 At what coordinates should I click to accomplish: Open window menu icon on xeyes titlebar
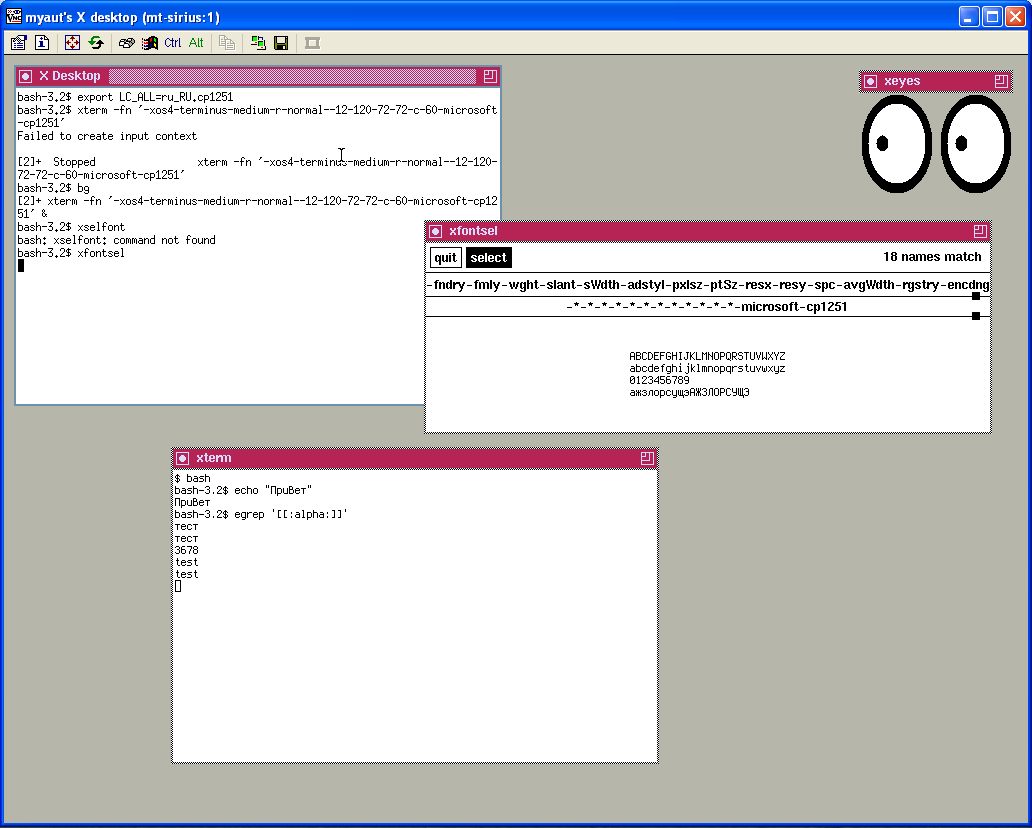tap(871, 81)
